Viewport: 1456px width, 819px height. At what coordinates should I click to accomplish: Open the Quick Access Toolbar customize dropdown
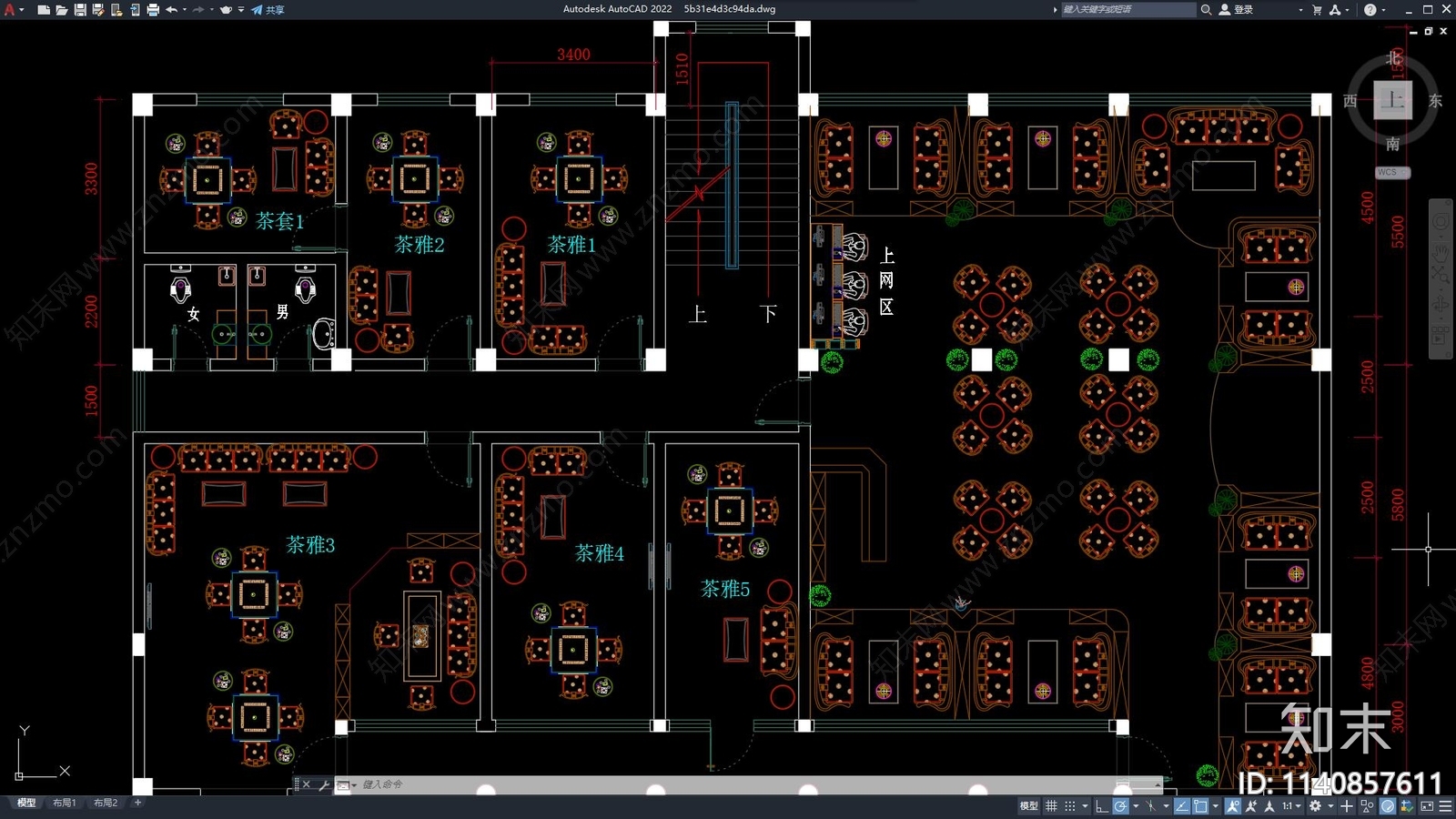pos(241,9)
